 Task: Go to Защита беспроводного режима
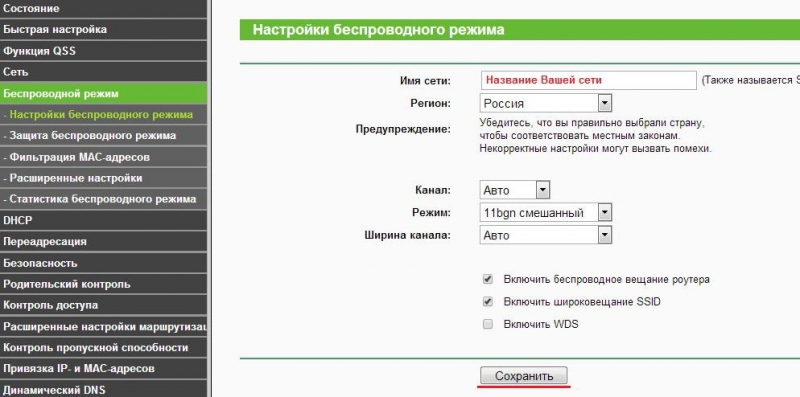pos(104,136)
